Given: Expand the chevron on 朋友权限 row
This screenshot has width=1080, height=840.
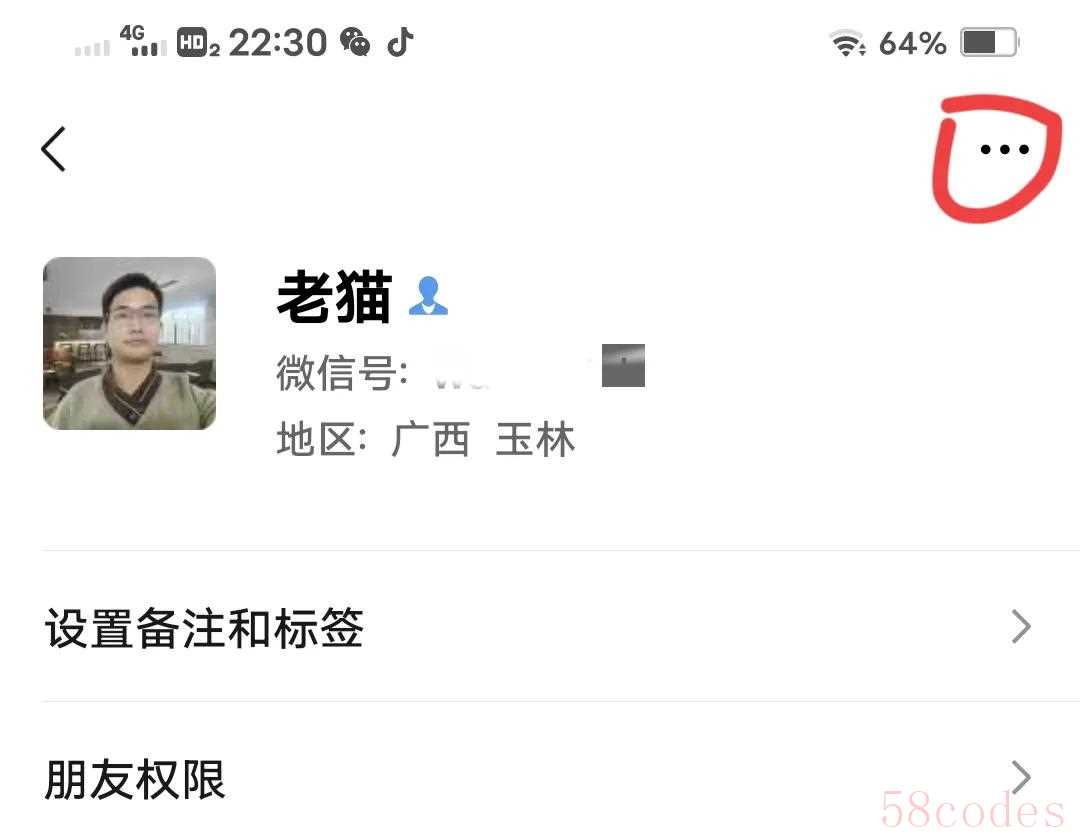Looking at the screenshot, I should coord(1021,778).
